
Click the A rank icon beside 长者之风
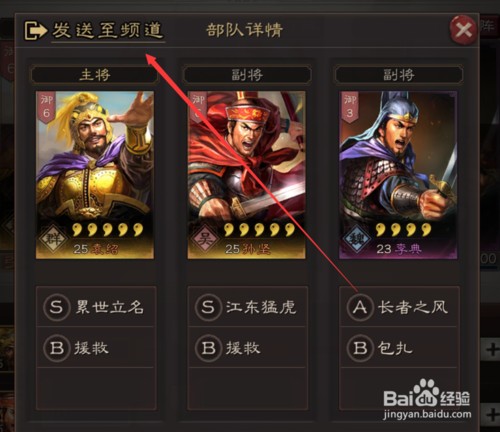(x=360, y=307)
